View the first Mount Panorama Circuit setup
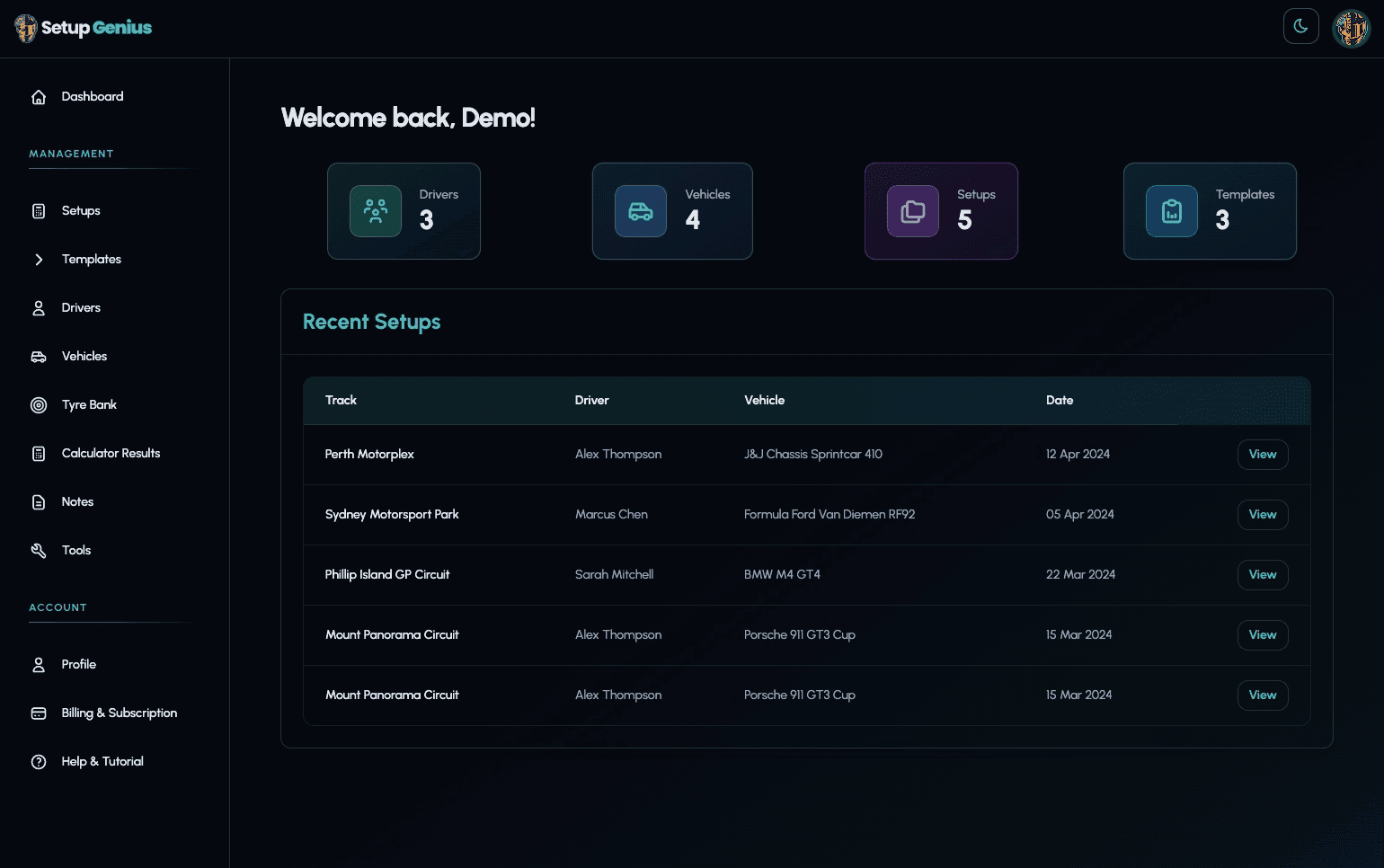The image size is (1384, 868). 1263,635
